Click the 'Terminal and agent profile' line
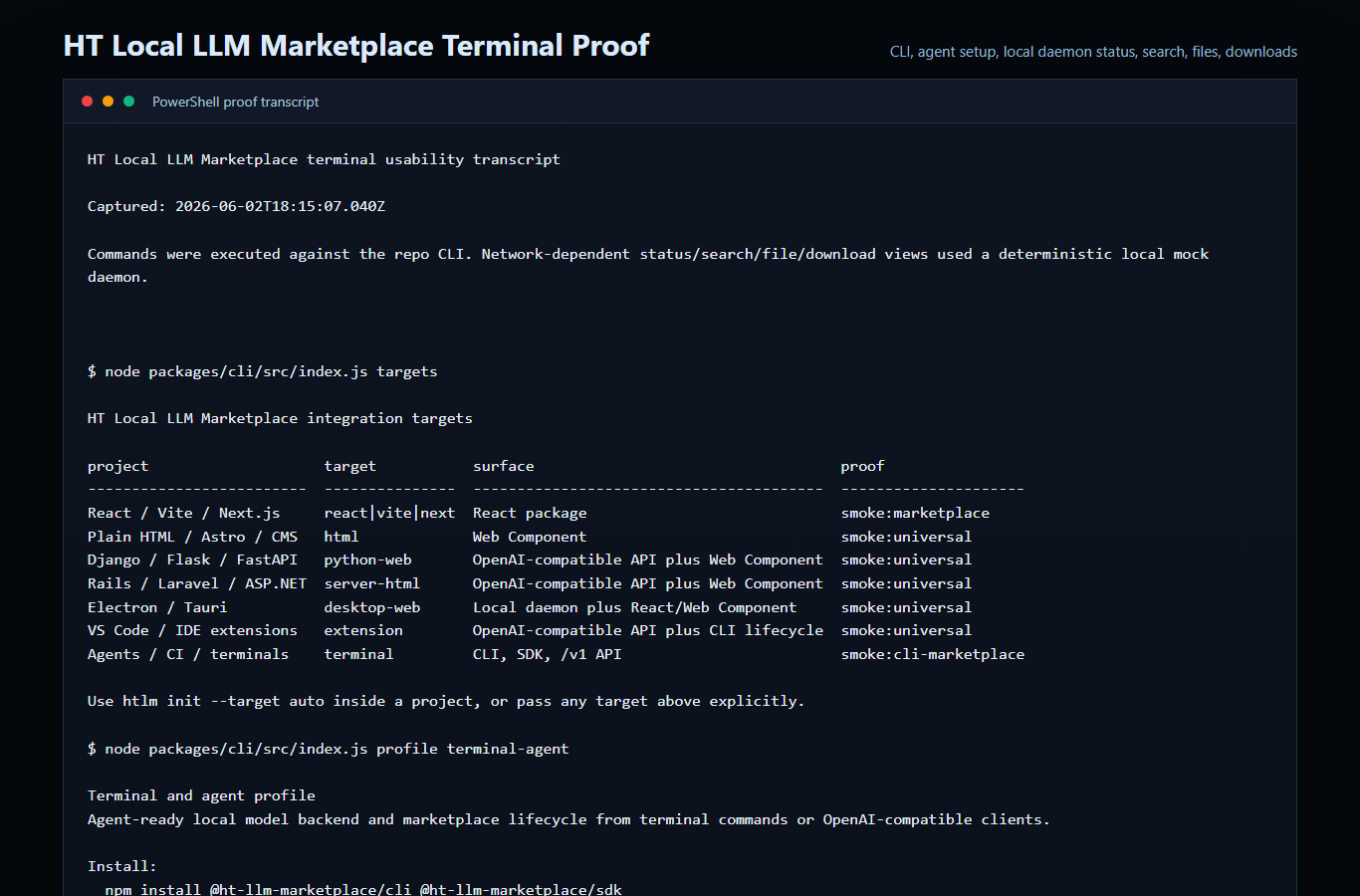1360x896 pixels. [x=201, y=795]
